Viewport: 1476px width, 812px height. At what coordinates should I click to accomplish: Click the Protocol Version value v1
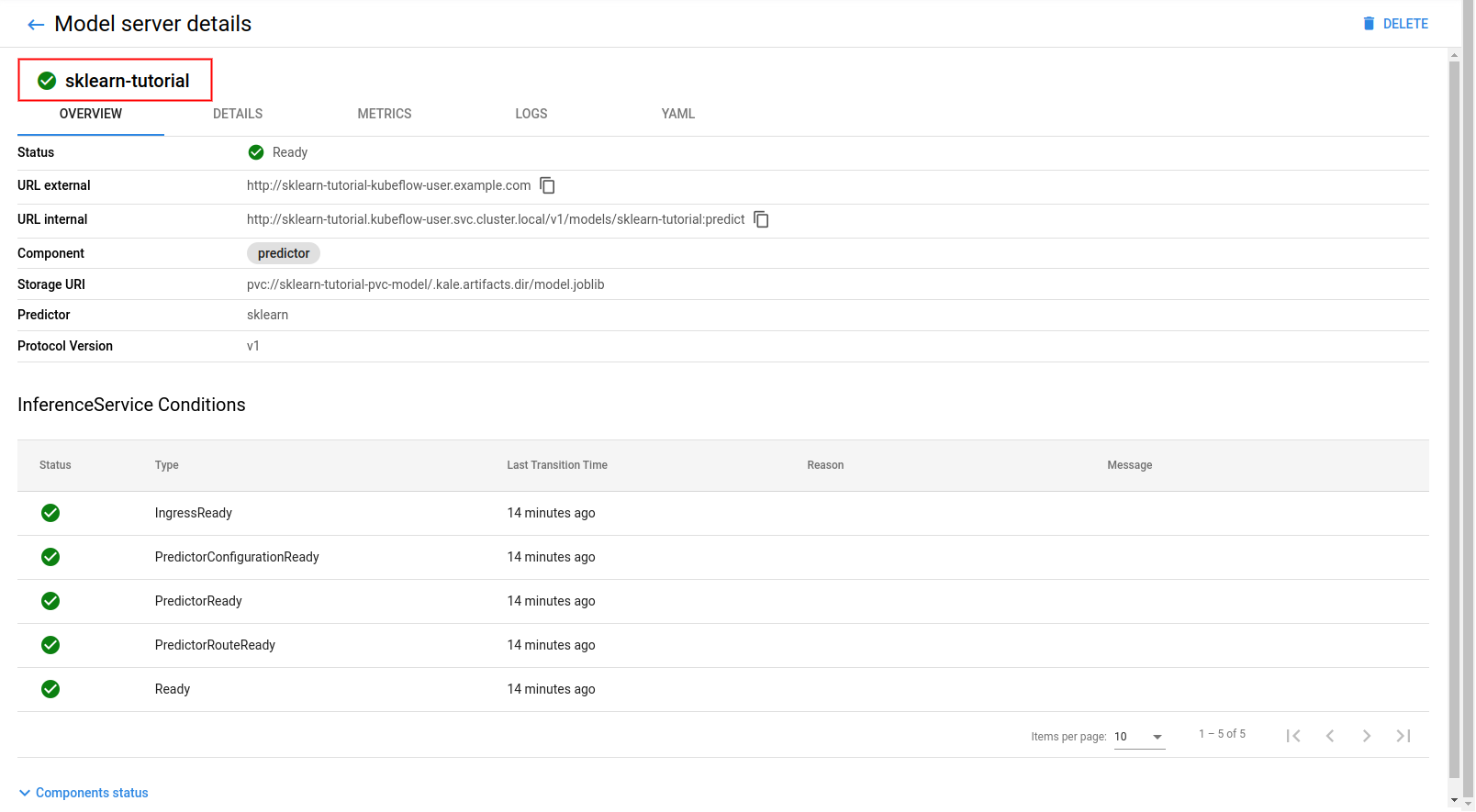(253, 346)
